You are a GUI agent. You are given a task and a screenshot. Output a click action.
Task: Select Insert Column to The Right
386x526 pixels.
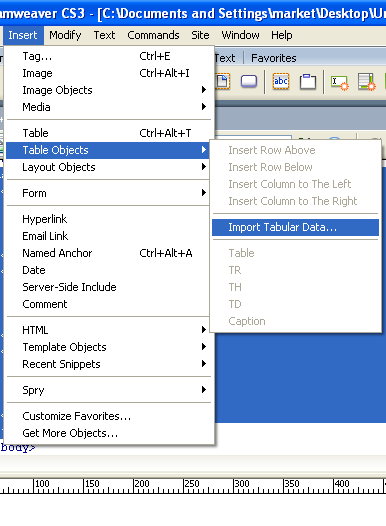coord(295,201)
